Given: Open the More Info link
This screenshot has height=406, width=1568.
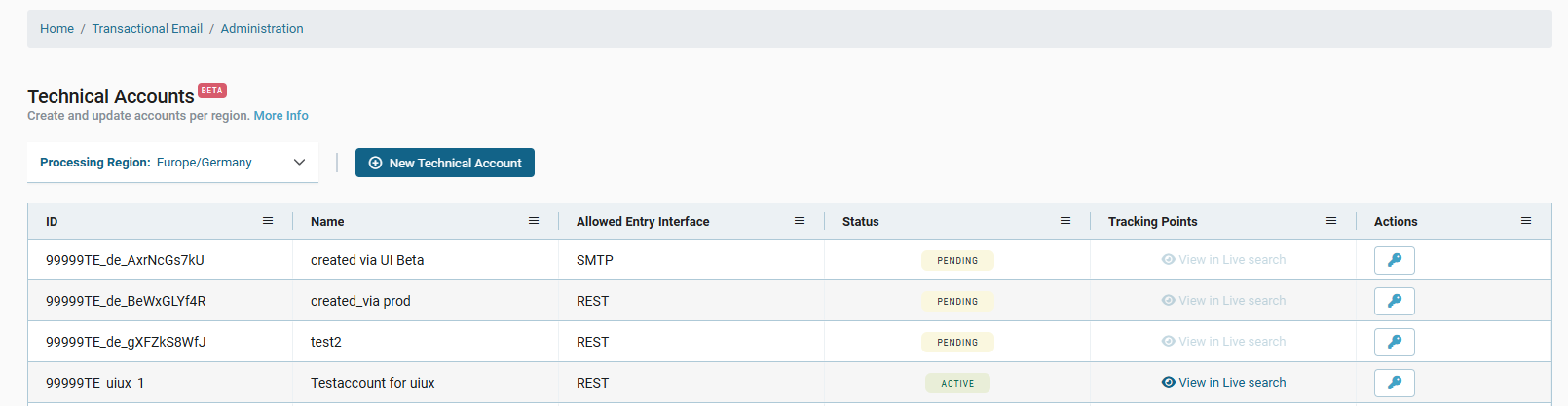Looking at the screenshot, I should (280, 116).
